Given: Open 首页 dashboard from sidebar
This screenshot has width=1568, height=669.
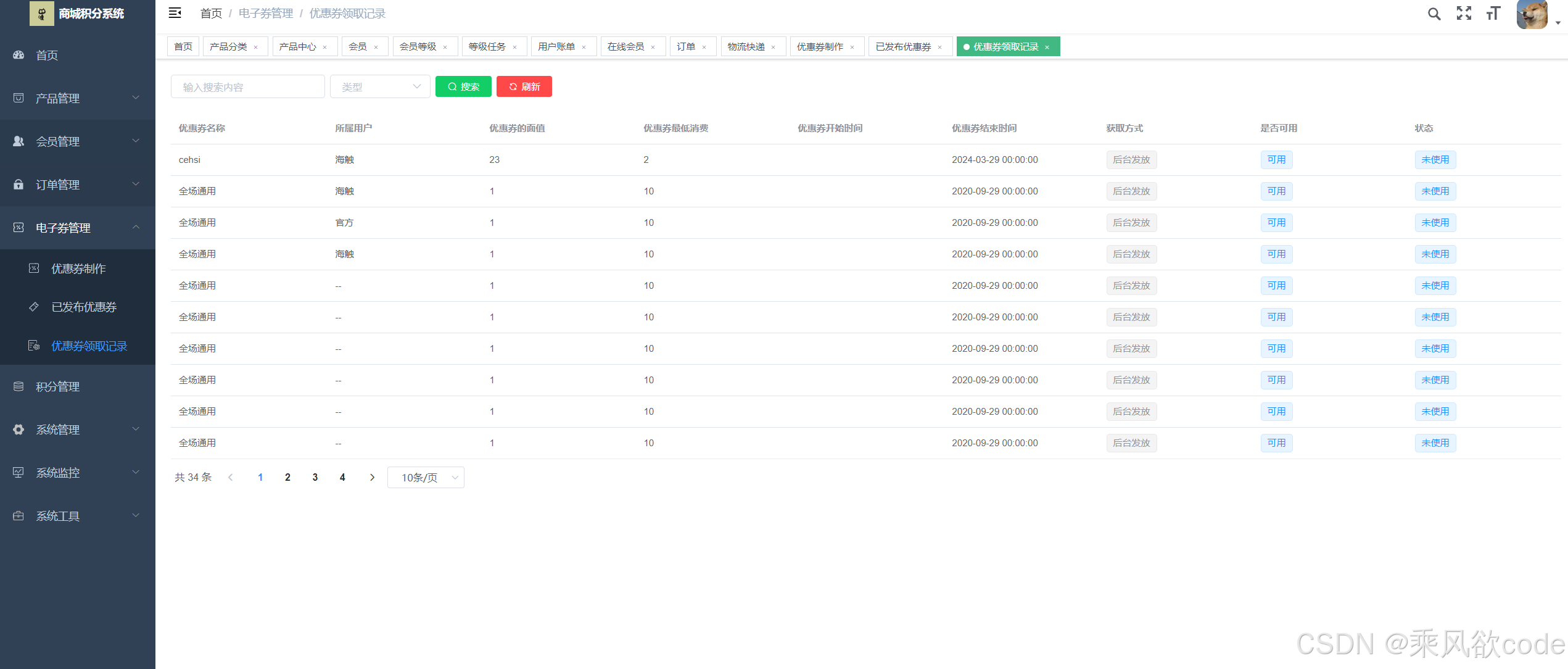Looking at the screenshot, I should (47, 56).
